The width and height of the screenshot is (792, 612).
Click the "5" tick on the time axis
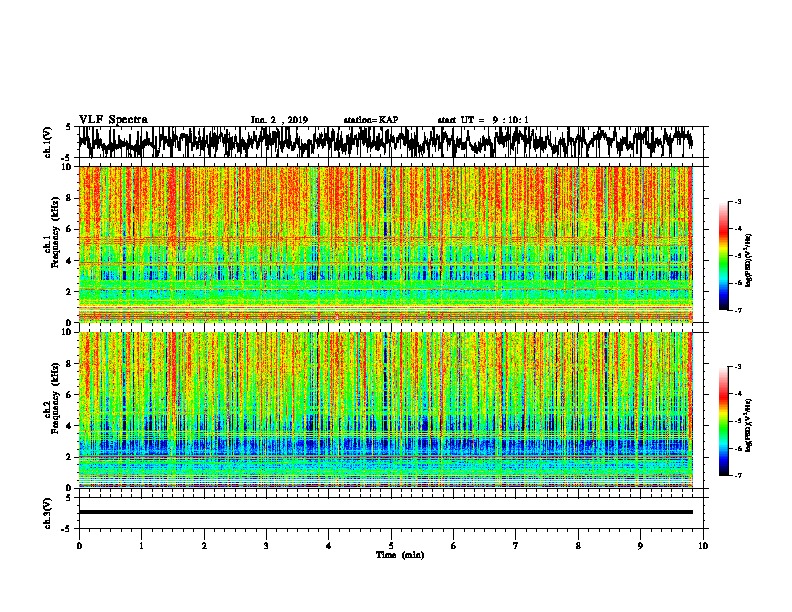tap(391, 546)
